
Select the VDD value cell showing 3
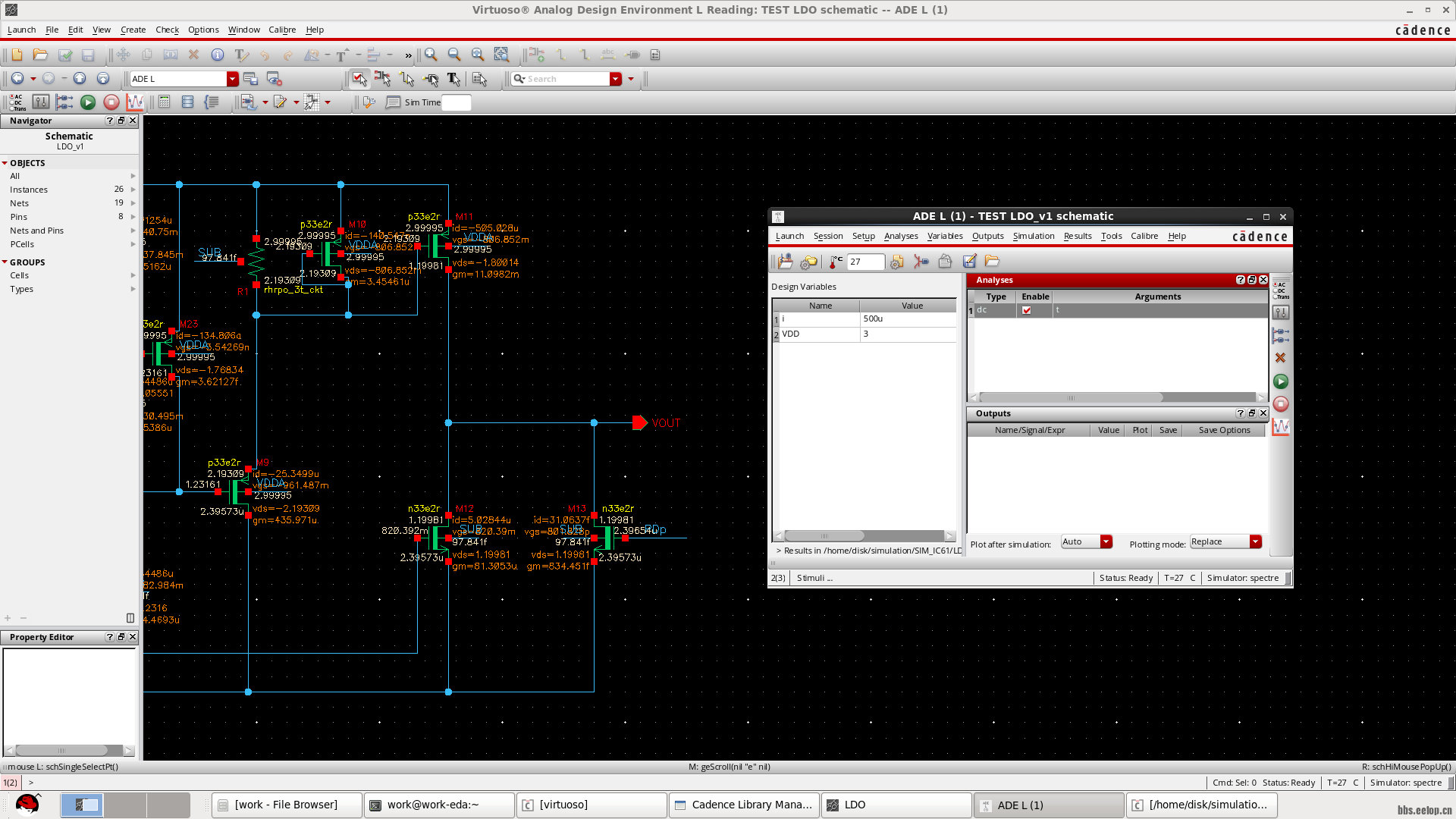tap(908, 334)
